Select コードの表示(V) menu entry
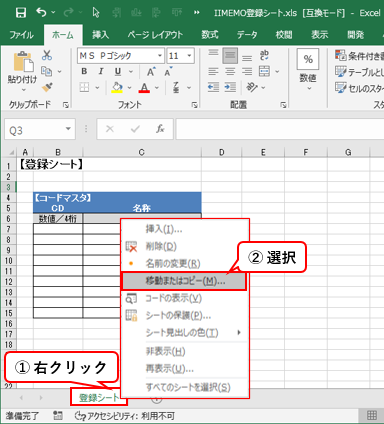Image resolution: width=384 pixels, height=424 pixels. (185, 298)
